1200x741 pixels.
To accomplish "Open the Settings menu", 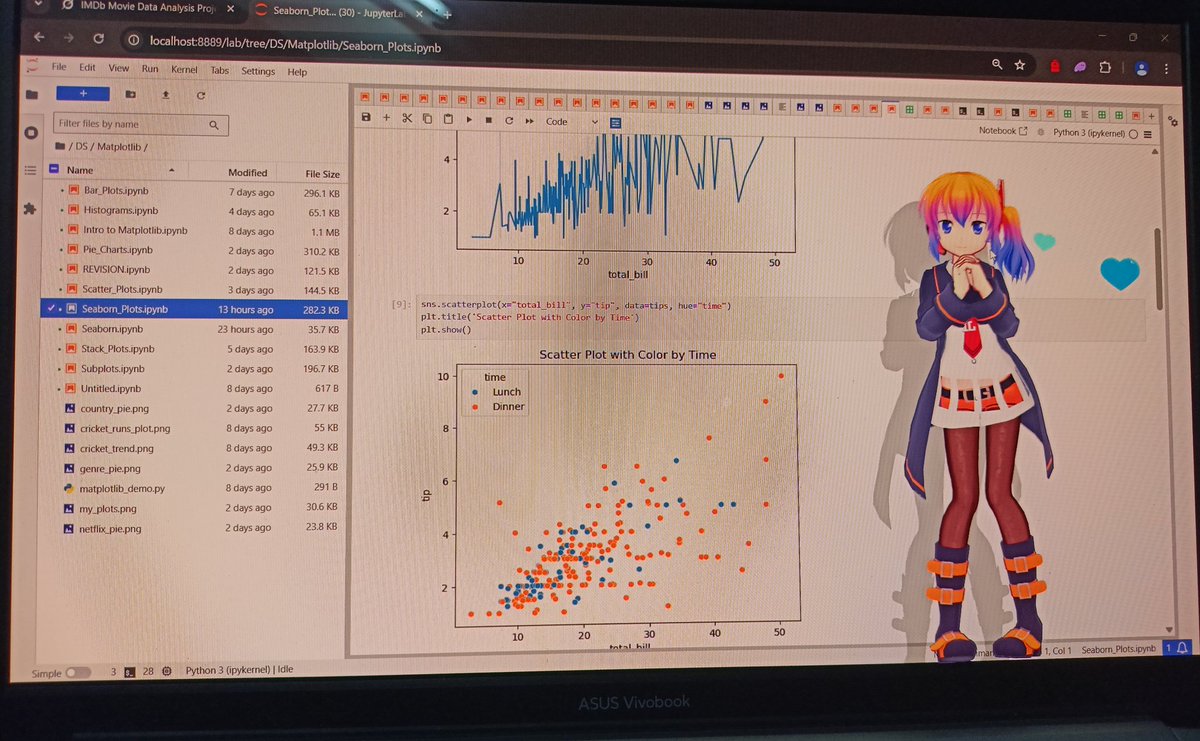I will pos(258,71).
